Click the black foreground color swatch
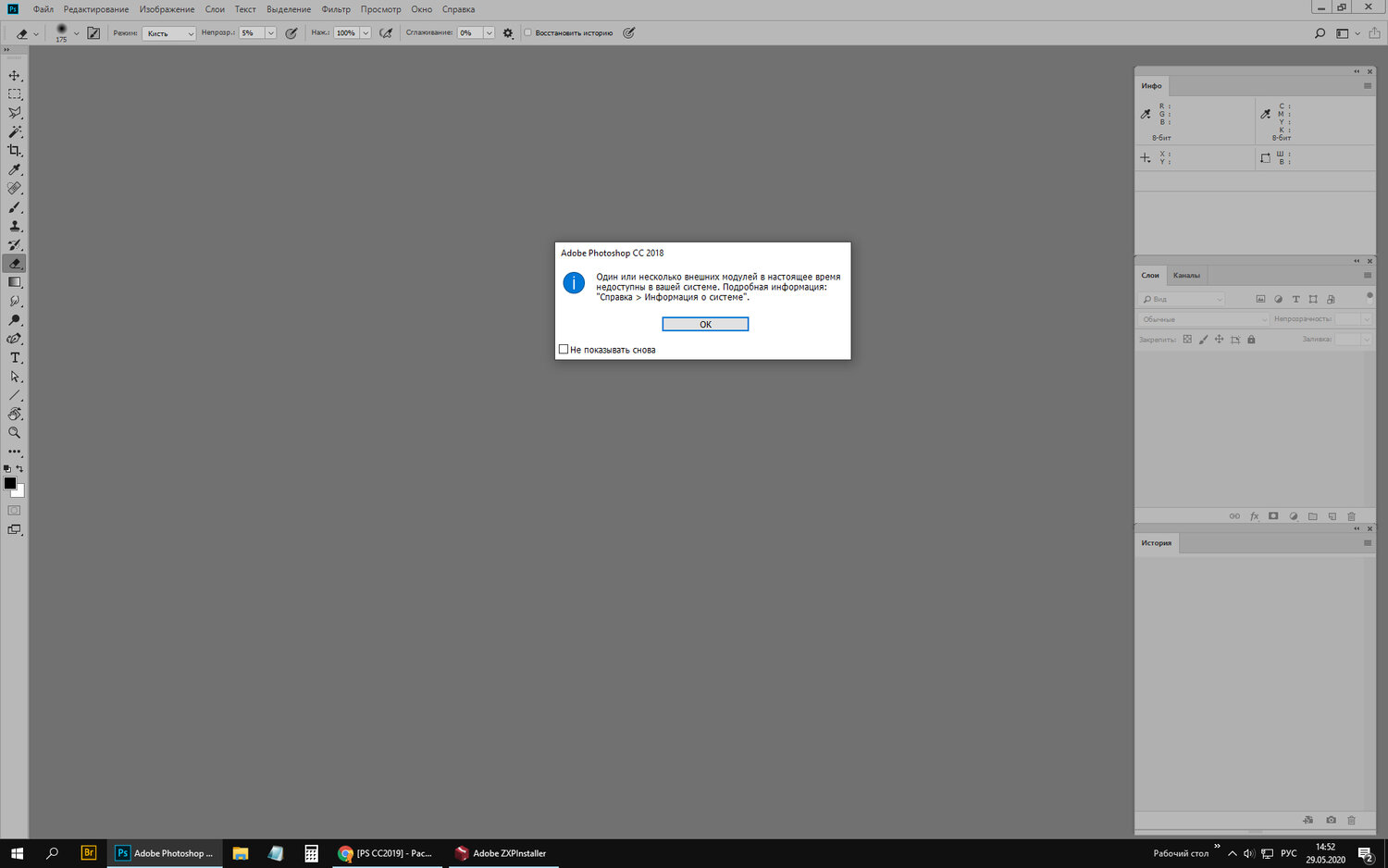 coord(10,483)
